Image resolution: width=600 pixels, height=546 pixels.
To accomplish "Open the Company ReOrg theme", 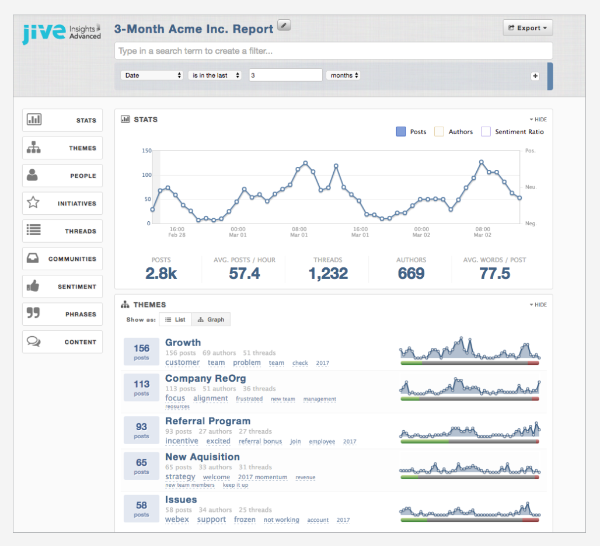I will pyautogui.click(x=205, y=378).
